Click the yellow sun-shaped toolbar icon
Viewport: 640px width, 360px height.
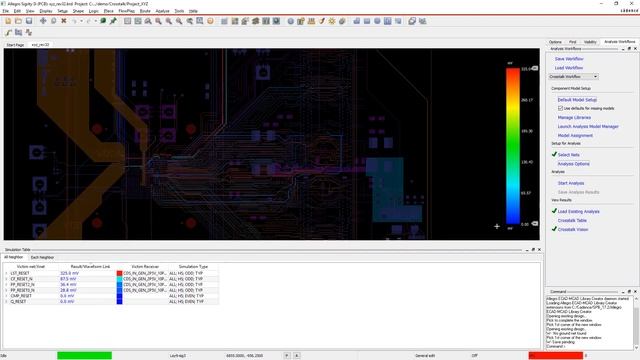coord(332,21)
